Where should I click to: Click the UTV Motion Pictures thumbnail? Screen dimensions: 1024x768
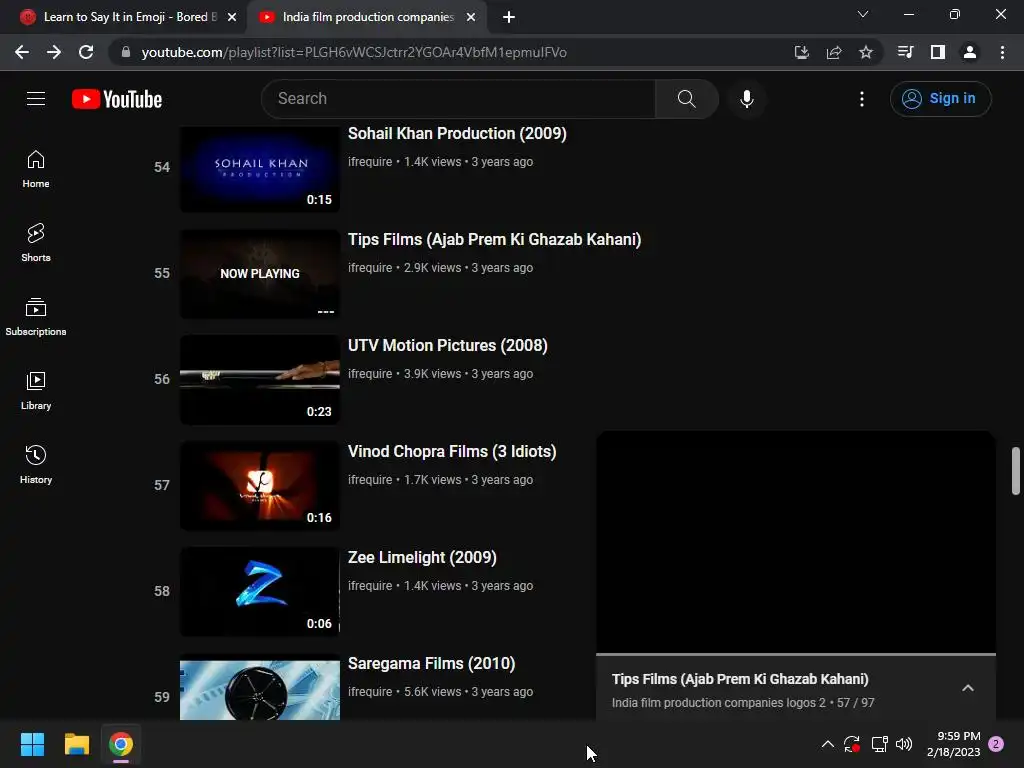[260, 379]
